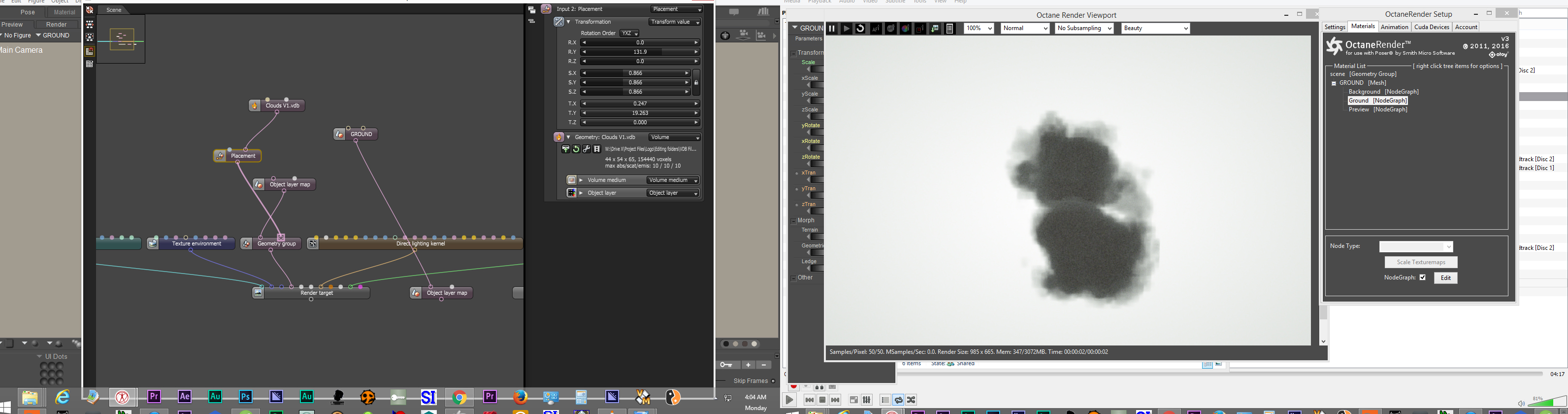Viewport: 1568px width, 414px height.
Task: Toggle the scale lock for S.X/S.Y/S.Z
Action: [696, 83]
